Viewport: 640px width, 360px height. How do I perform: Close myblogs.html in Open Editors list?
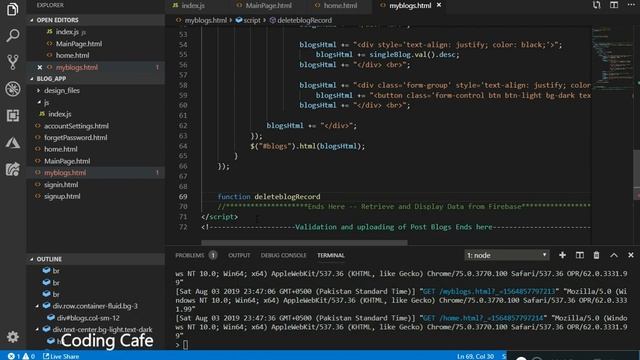40,67
